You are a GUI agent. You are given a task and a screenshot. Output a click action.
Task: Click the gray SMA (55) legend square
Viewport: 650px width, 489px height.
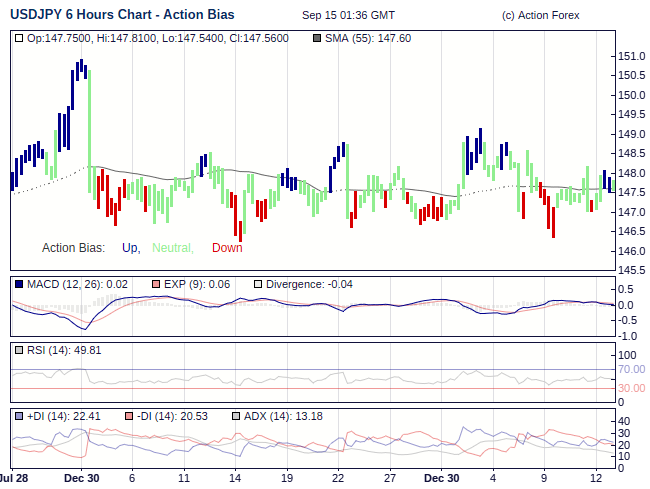click(x=318, y=38)
